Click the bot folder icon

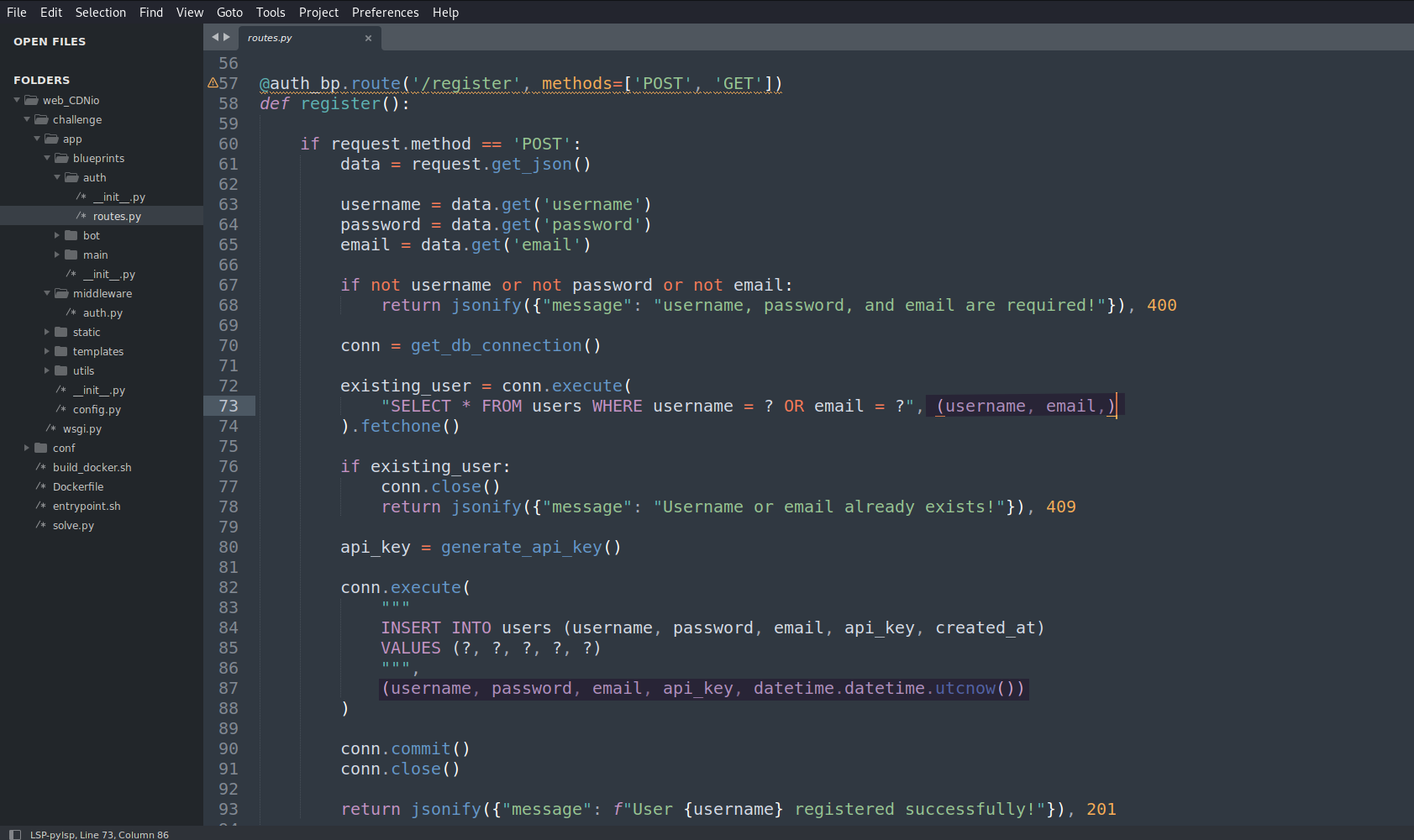[x=71, y=235]
